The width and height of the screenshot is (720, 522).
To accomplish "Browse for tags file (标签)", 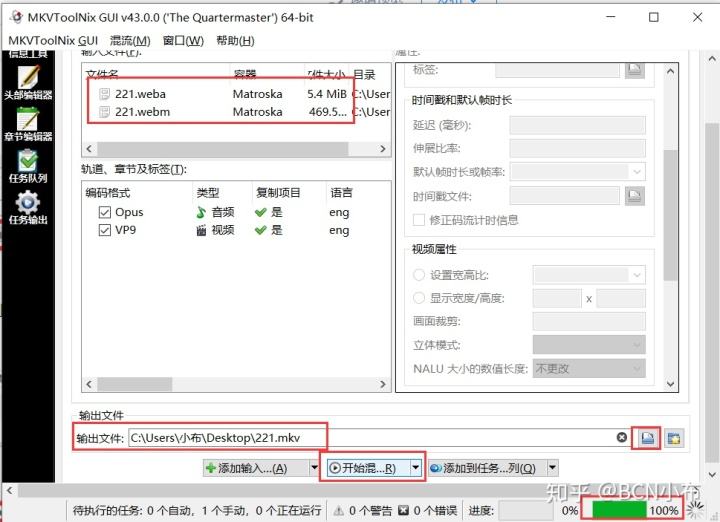I will click(x=635, y=69).
